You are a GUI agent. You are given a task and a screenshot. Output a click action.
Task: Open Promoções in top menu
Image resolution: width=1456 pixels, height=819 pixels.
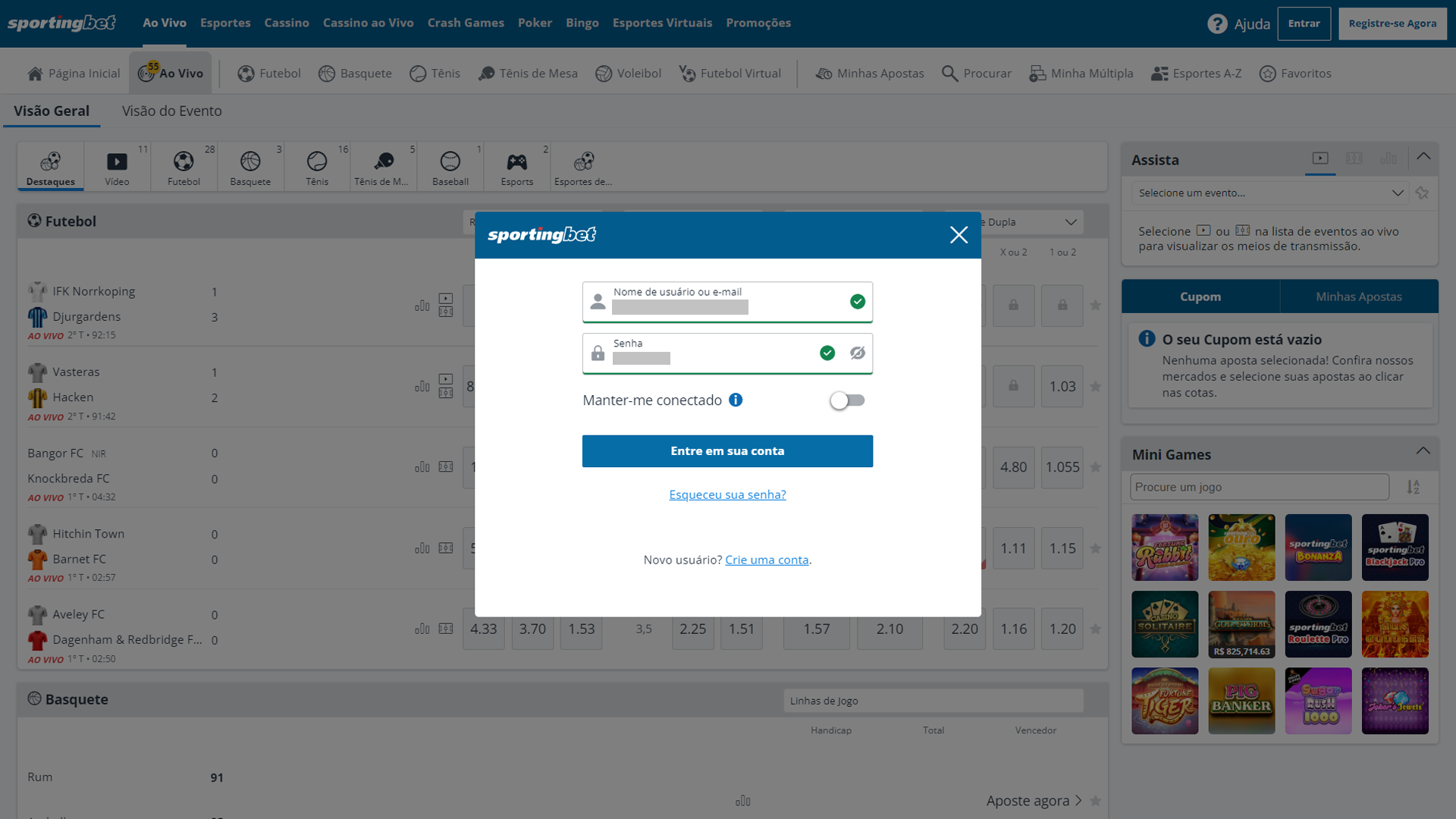click(x=758, y=23)
